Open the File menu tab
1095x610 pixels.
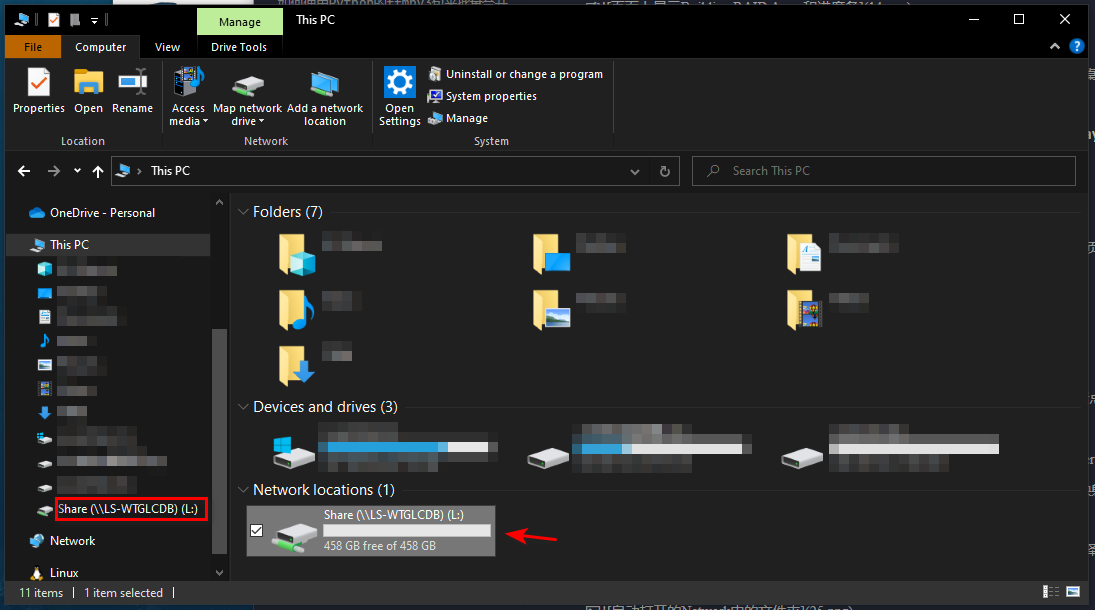[33, 47]
